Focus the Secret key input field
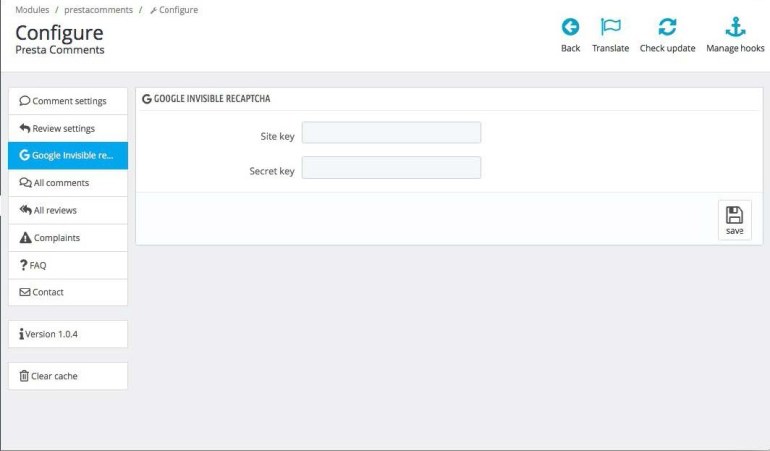 click(391, 168)
